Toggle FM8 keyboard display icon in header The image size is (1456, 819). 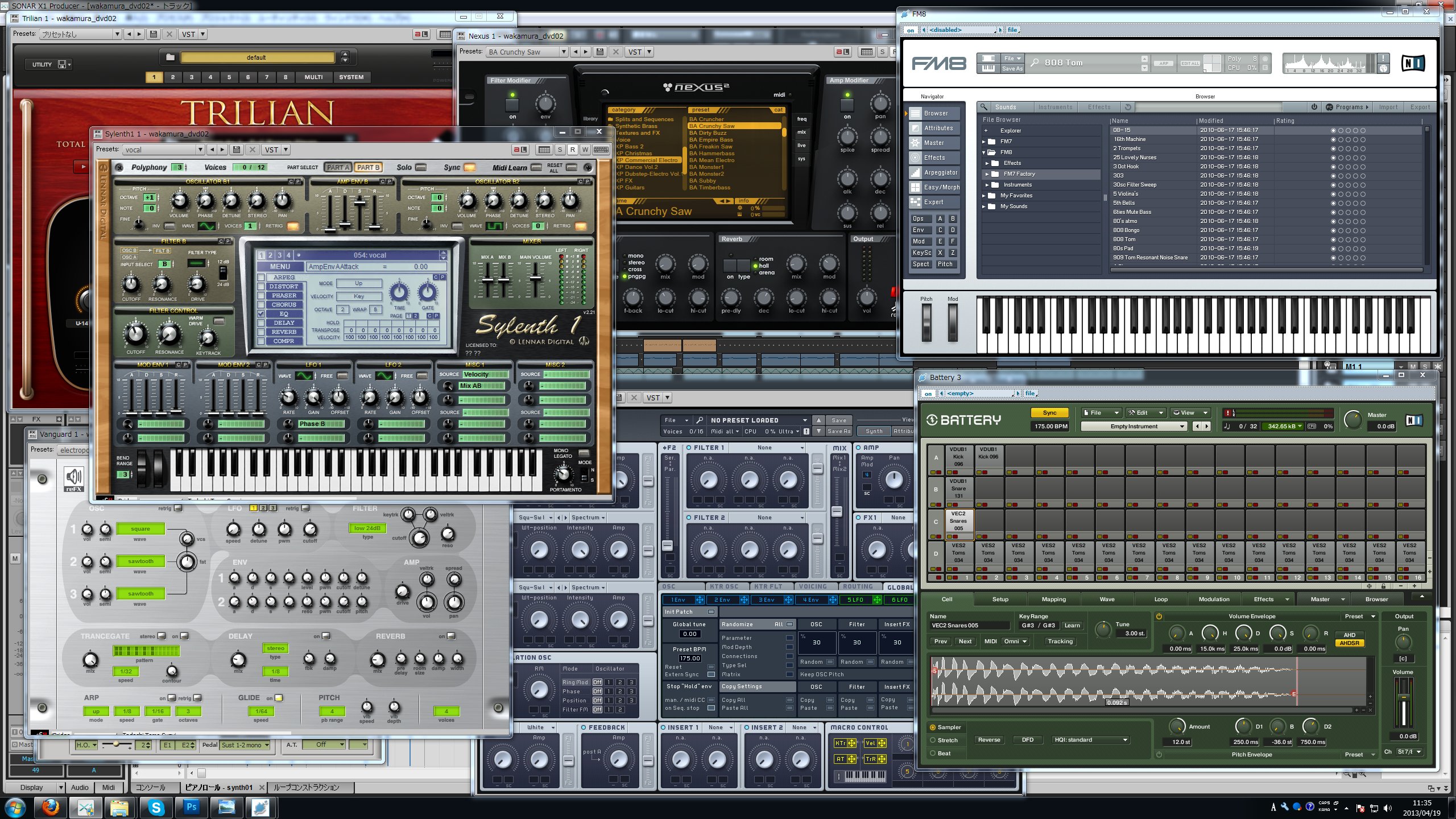(x=988, y=68)
